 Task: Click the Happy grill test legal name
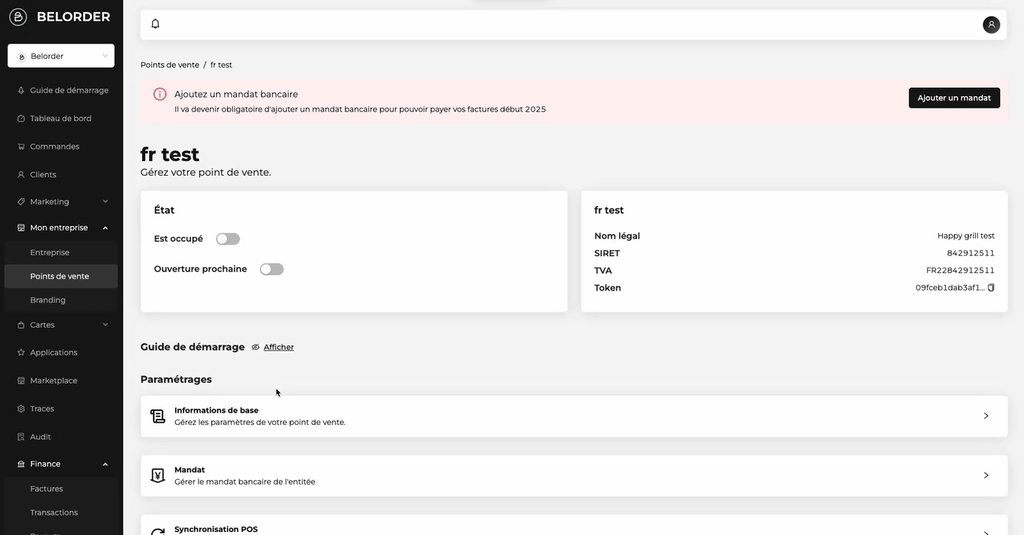coord(966,236)
